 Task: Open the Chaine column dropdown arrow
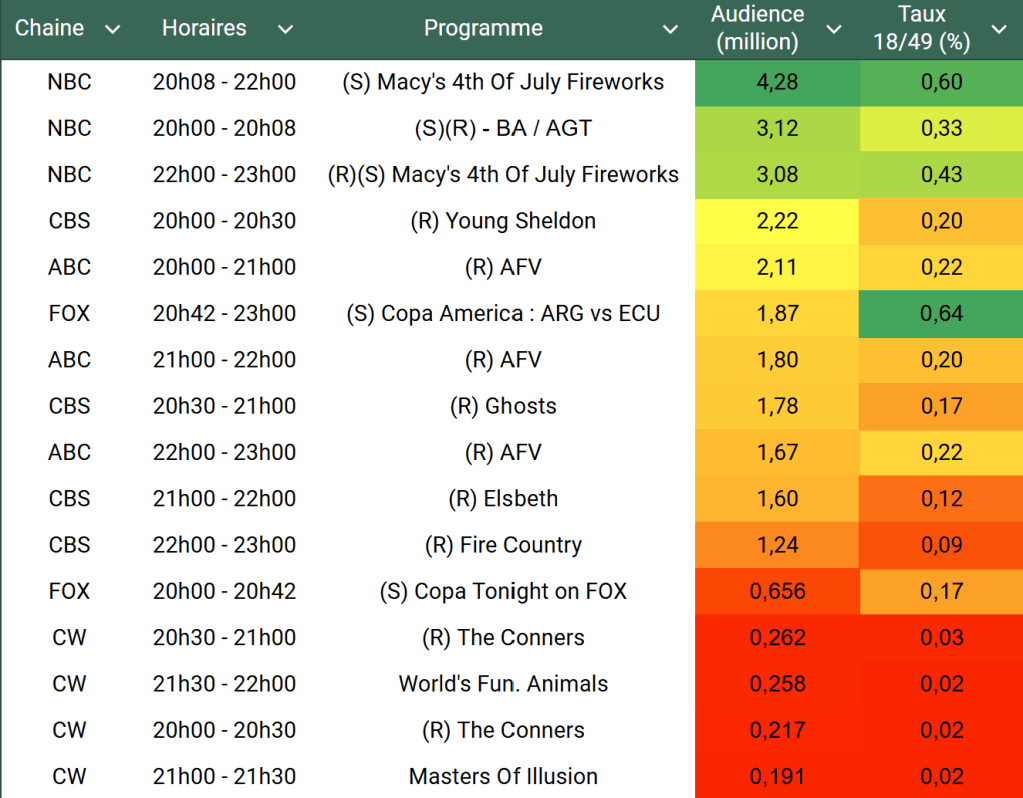pyautogui.click(x=113, y=29)
